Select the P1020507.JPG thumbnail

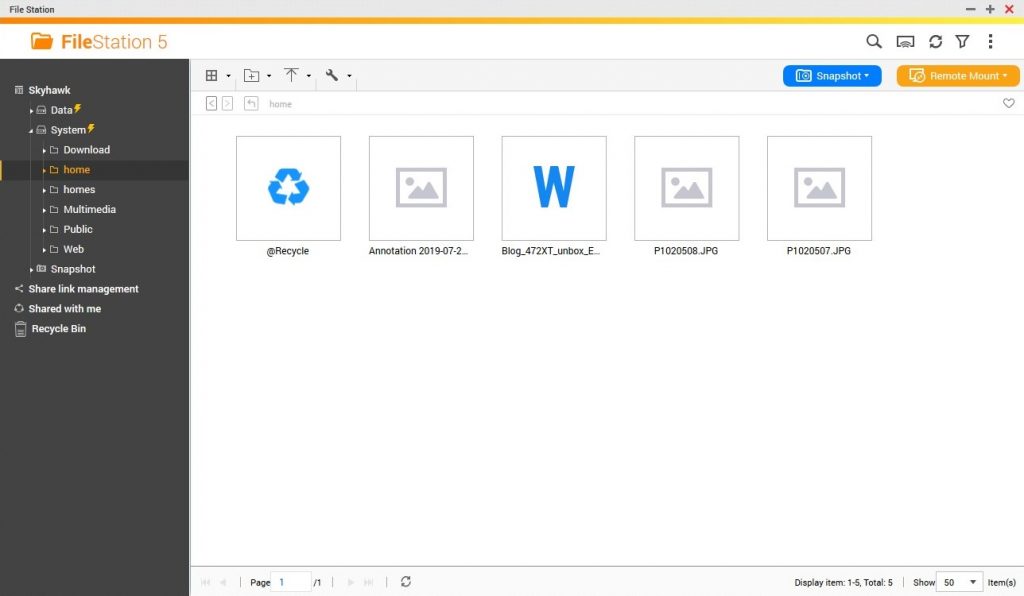coord(819,188)
